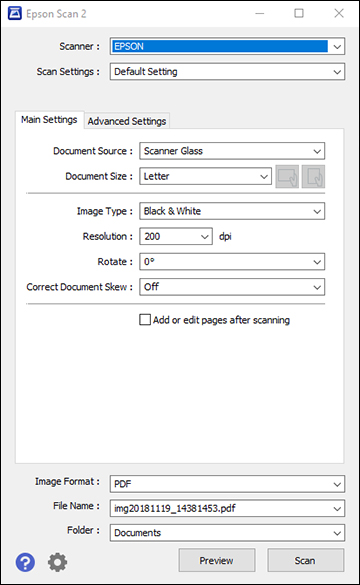Open configuration via the gear icon
Viewport: 360px width, 585px height.
[57, 562]
